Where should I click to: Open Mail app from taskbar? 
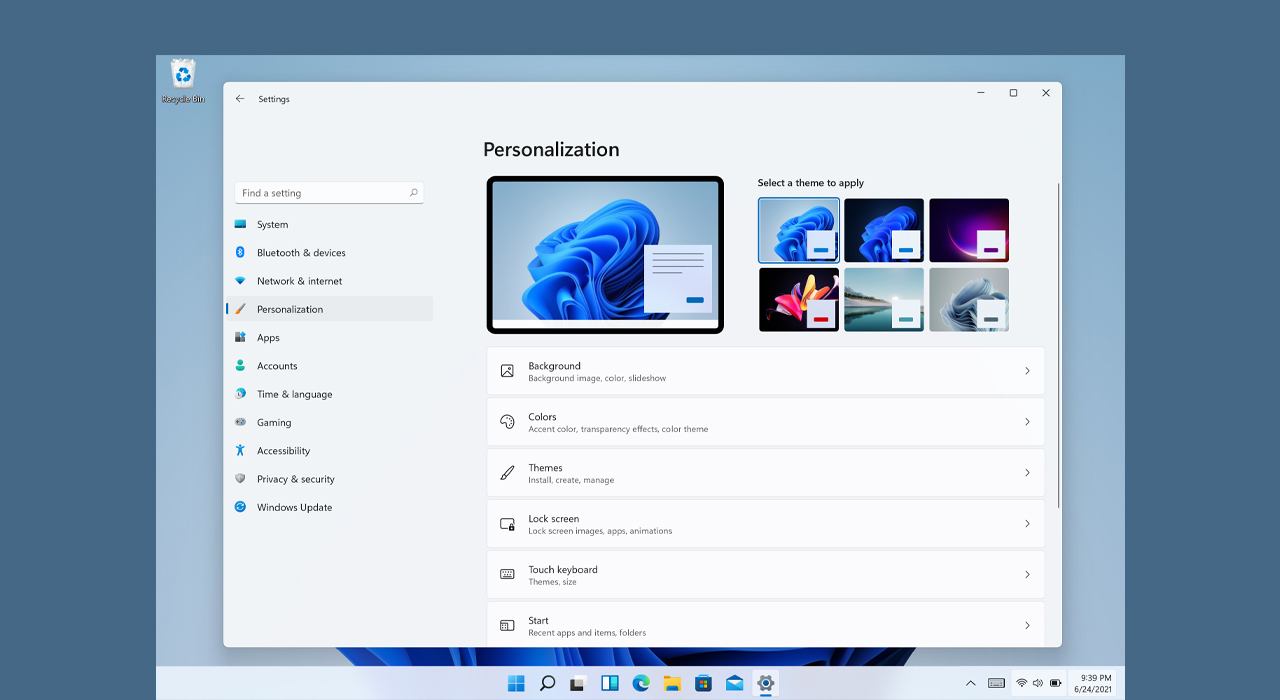pyautogui.click(x=734, y=683)
